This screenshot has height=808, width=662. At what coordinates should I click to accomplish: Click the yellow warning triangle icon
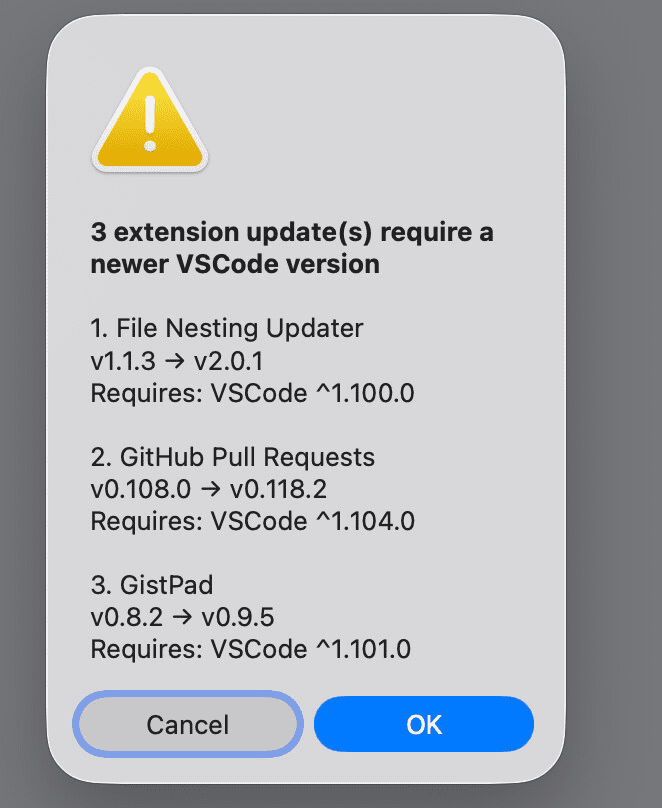pyautogui.click(x=150, y=120)
